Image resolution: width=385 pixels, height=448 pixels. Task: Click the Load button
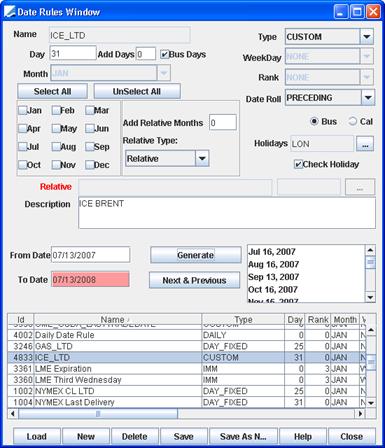[x=37, y=436]
